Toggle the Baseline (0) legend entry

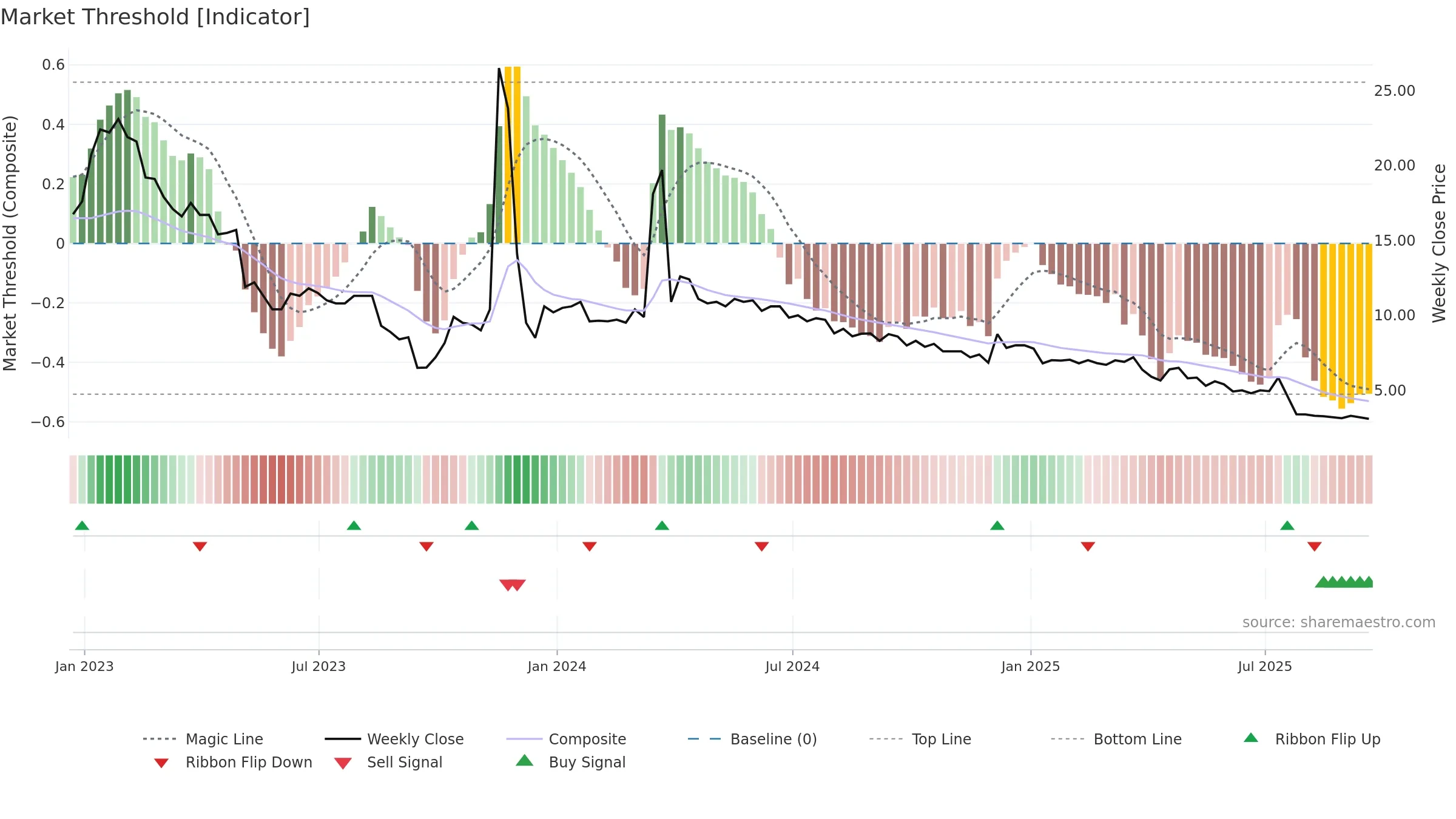click(752, 739)
